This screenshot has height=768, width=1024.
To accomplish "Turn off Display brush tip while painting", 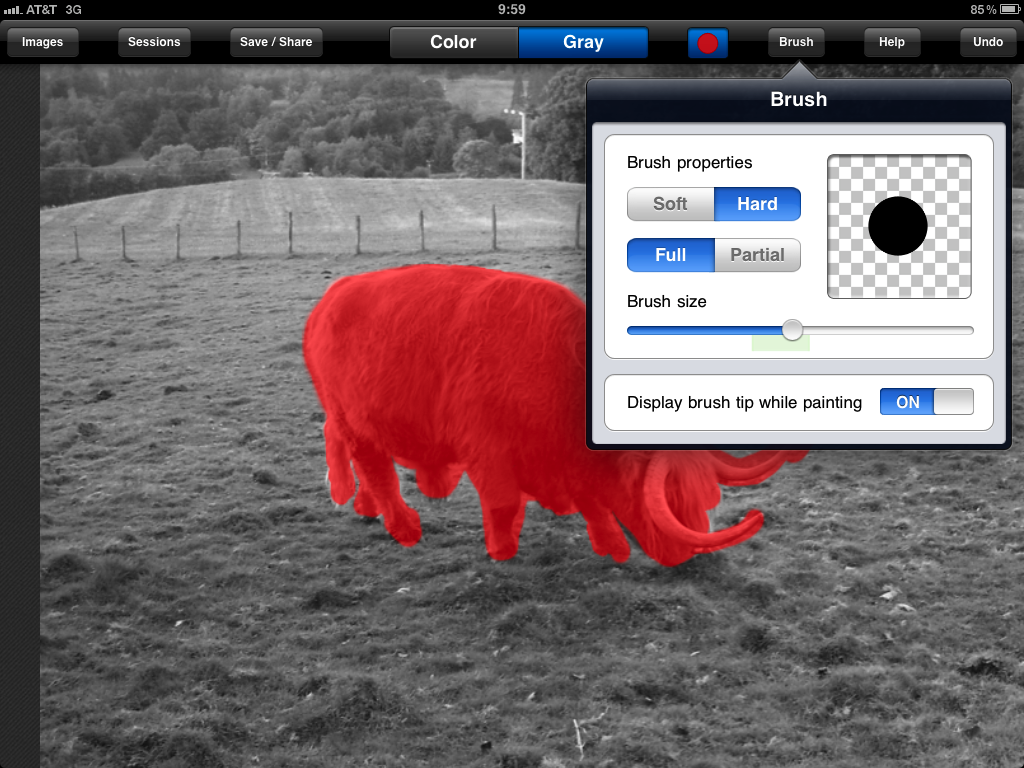I will click(x=926, y=402).
